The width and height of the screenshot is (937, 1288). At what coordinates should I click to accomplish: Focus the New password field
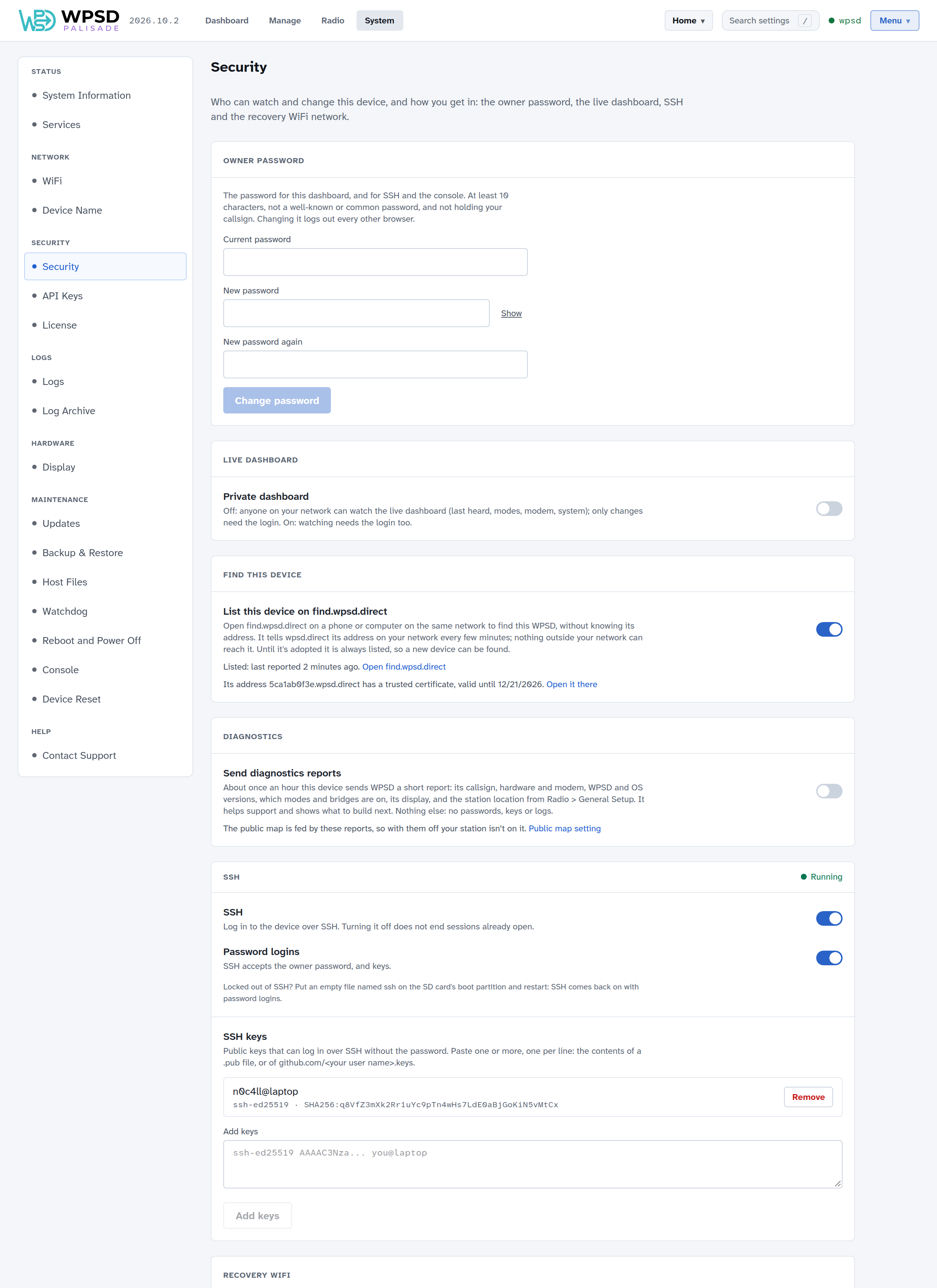tap(356, 314)
